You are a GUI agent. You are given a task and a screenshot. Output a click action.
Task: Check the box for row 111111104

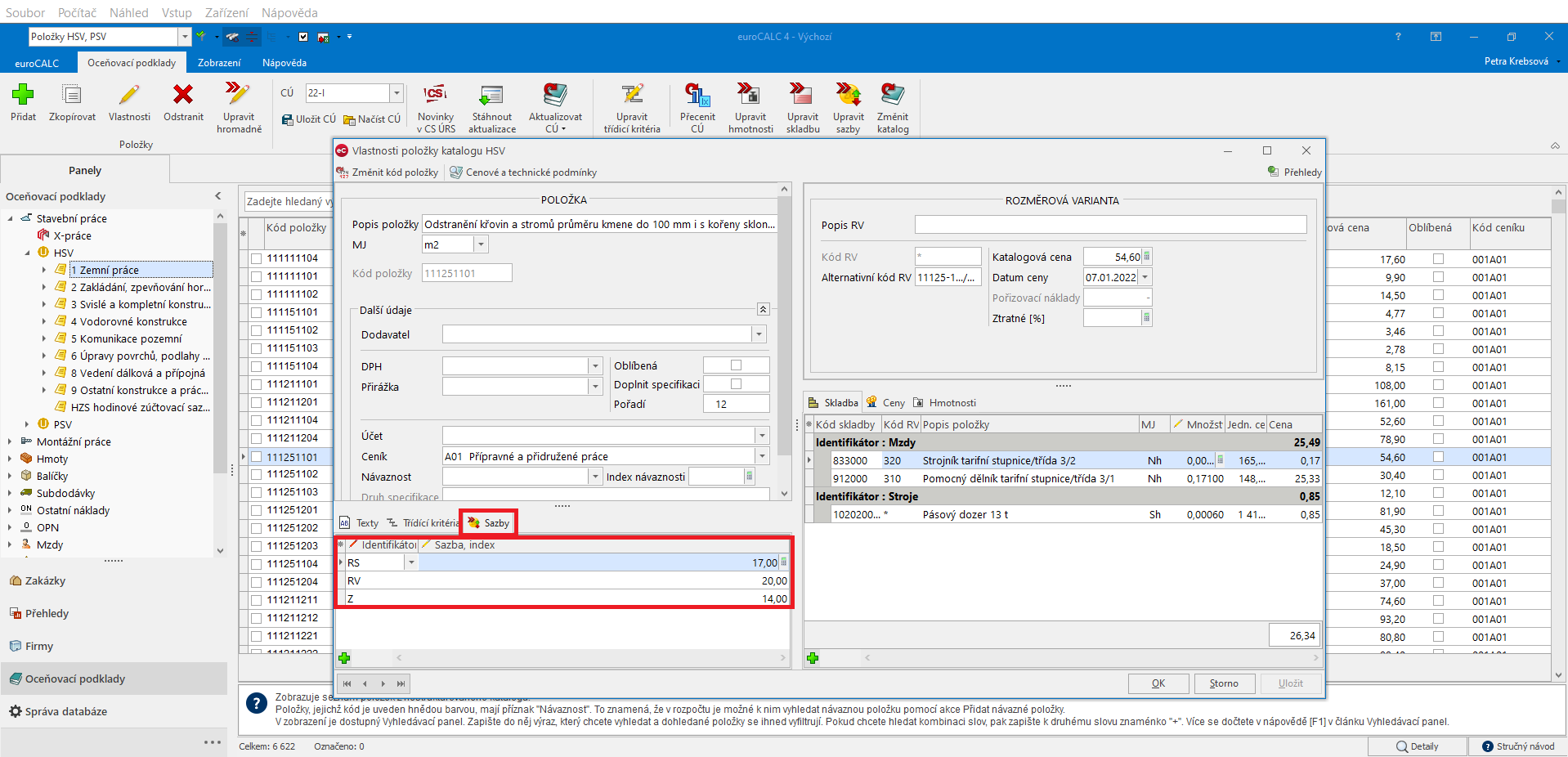click(257, 258)
